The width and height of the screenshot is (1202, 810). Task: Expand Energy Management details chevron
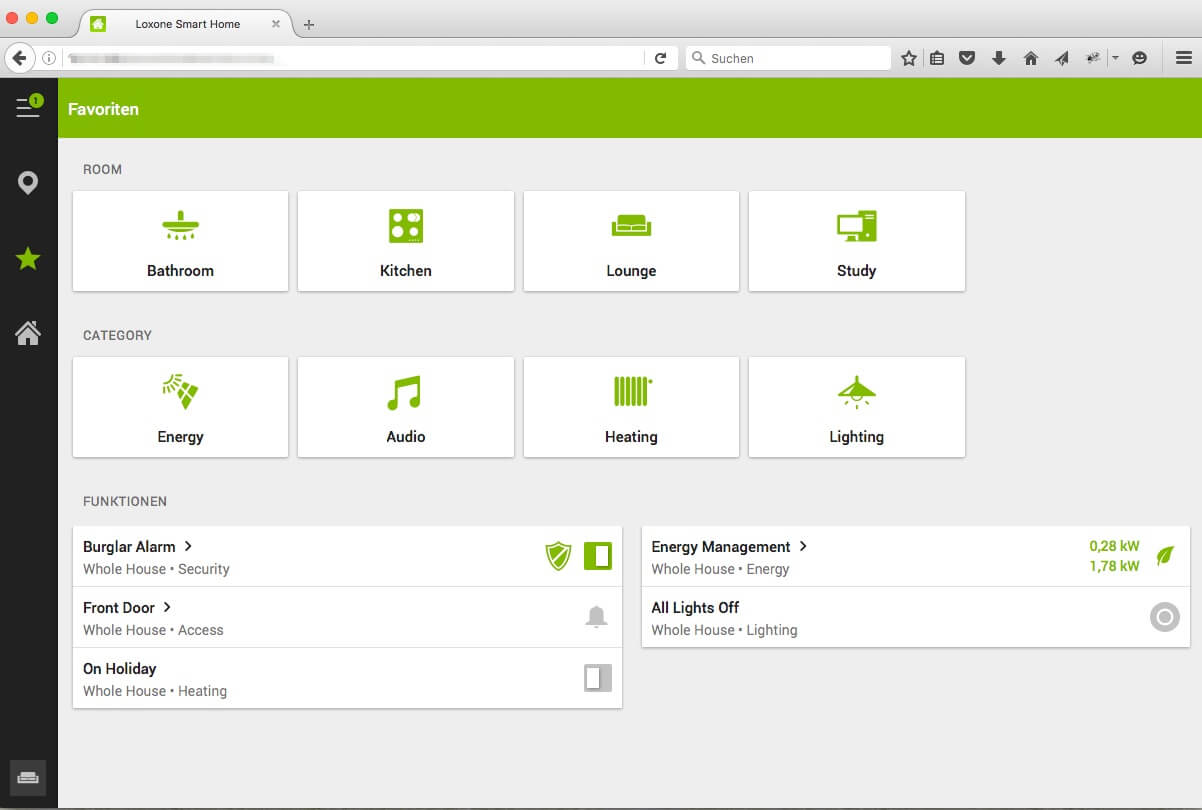tap(803, 546)
